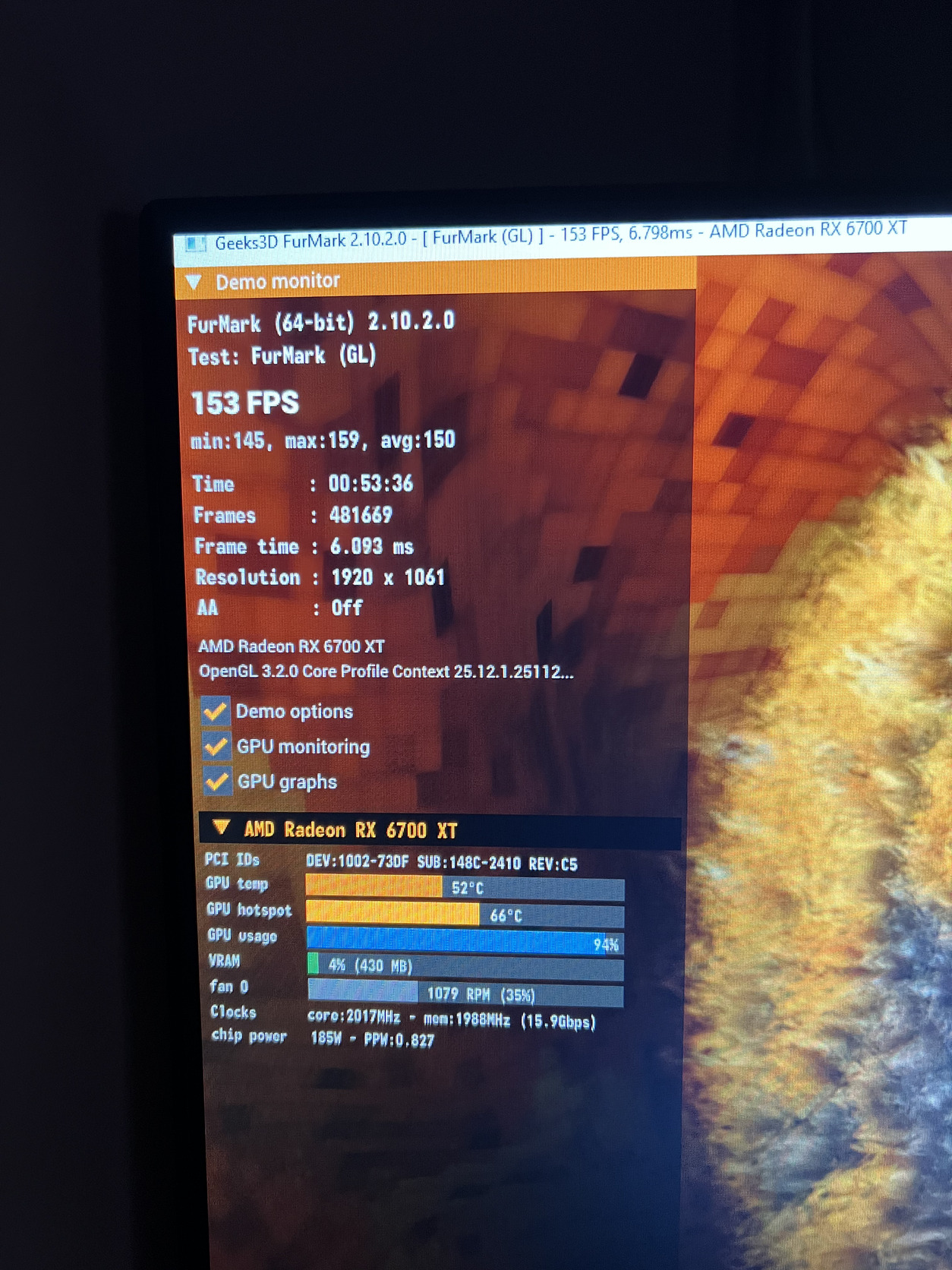
Task: Uncheck the GPU graphs checkbox
Action: [x=217, y=781]
